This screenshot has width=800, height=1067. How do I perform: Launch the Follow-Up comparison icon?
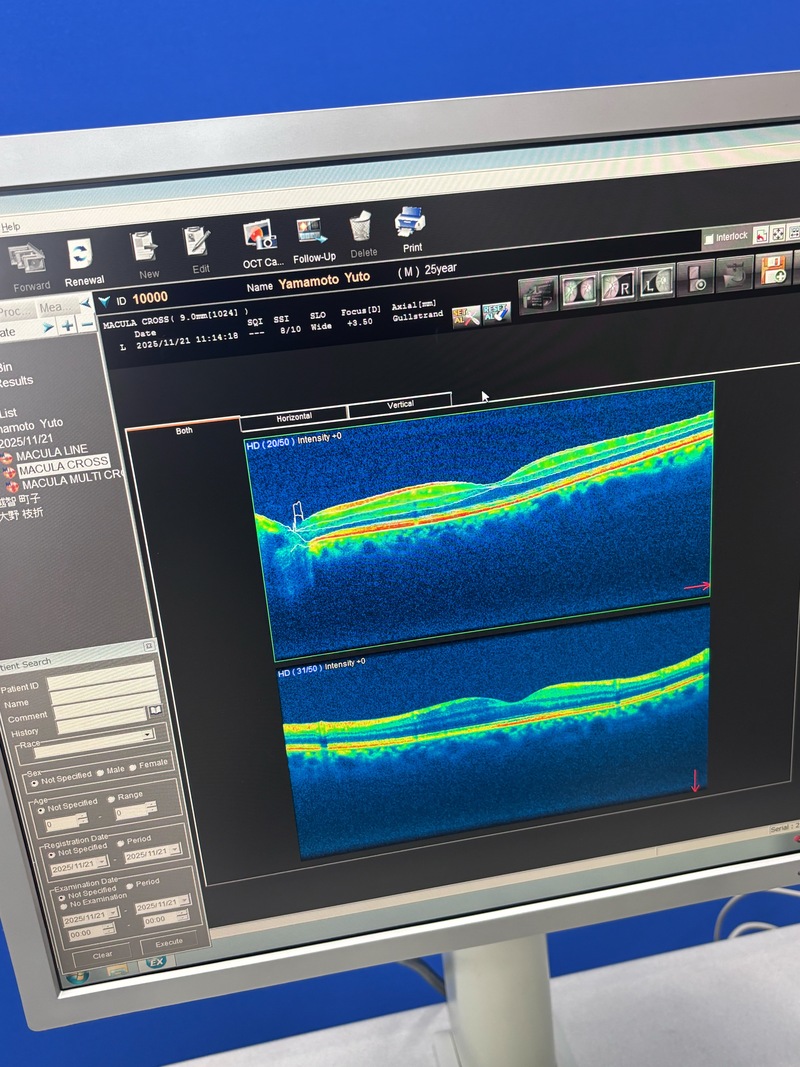tap(313, 234)
